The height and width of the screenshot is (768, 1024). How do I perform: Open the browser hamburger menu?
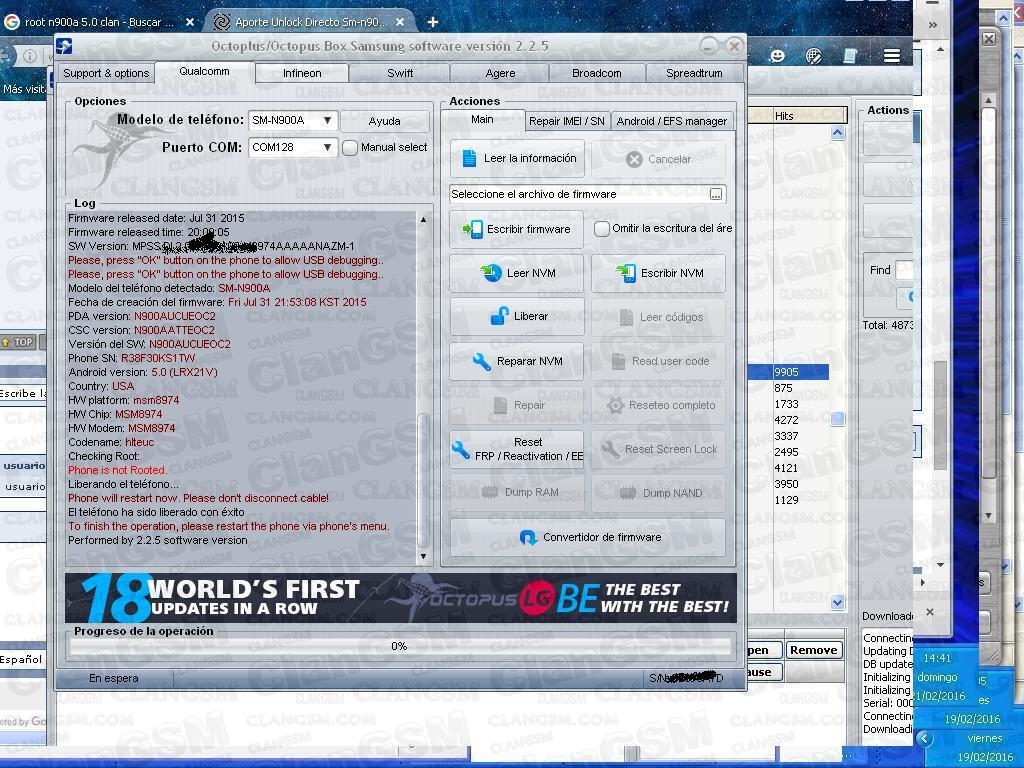click(x=892, y=56)
